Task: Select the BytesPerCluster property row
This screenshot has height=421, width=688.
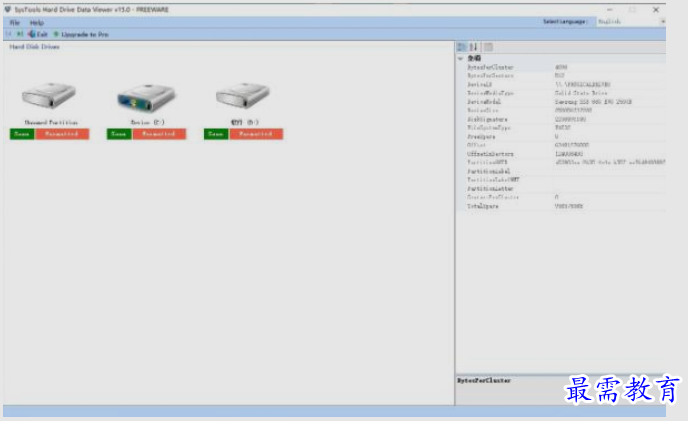Action: (x=561, y=67)
